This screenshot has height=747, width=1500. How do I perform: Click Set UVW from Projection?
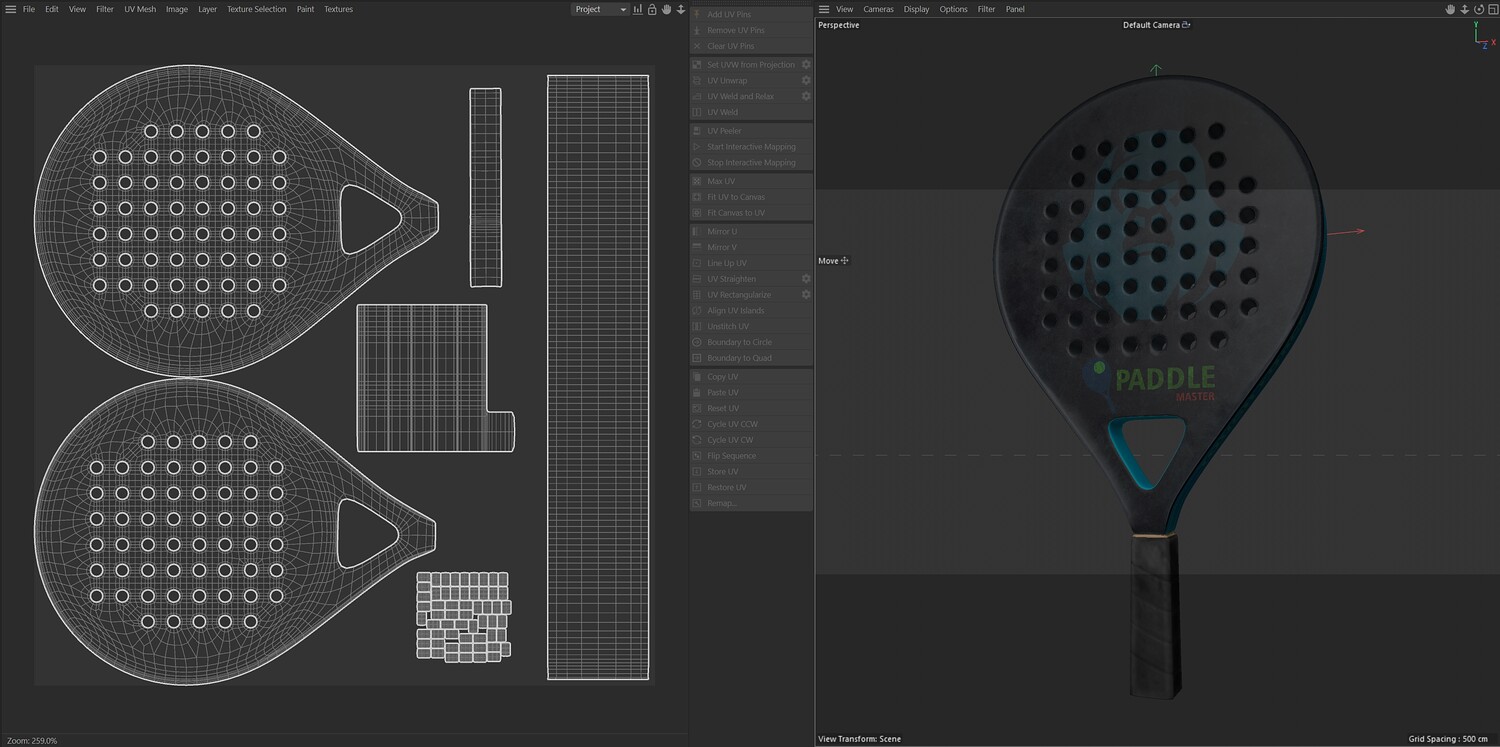[x=744, y=64]
